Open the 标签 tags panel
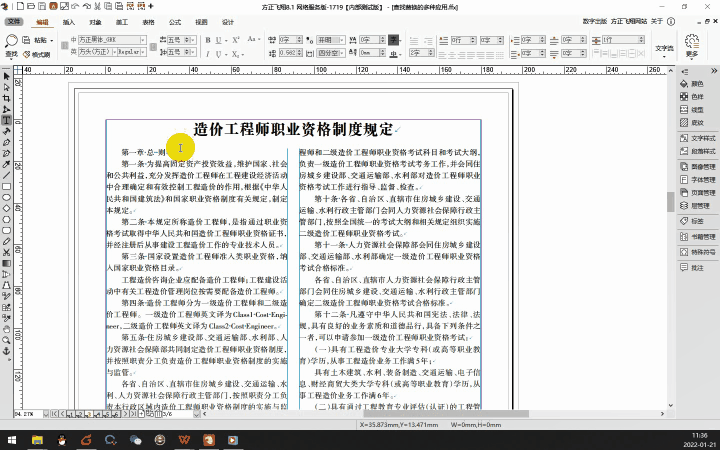The image size is (720, 450). [x=692, y=221]
